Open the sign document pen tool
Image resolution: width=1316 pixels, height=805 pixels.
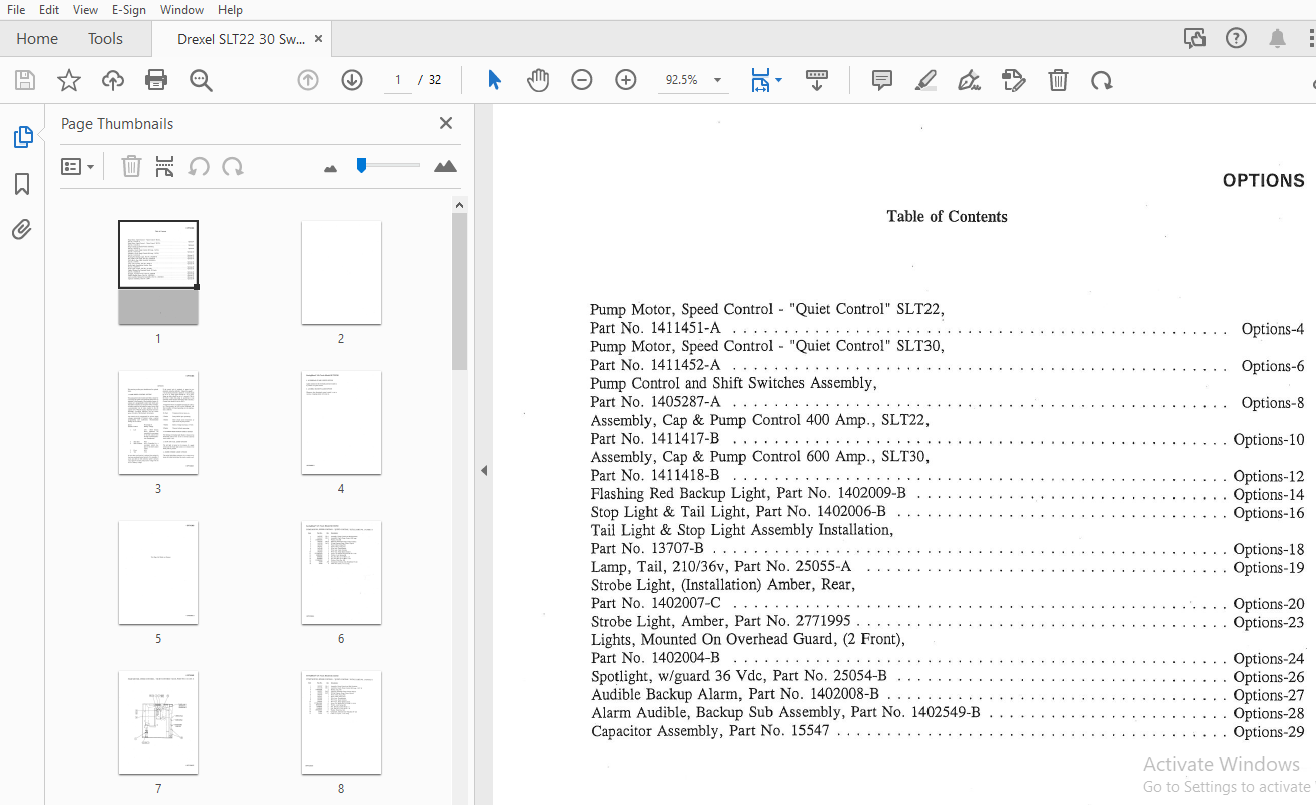click(x=969, y=80)
